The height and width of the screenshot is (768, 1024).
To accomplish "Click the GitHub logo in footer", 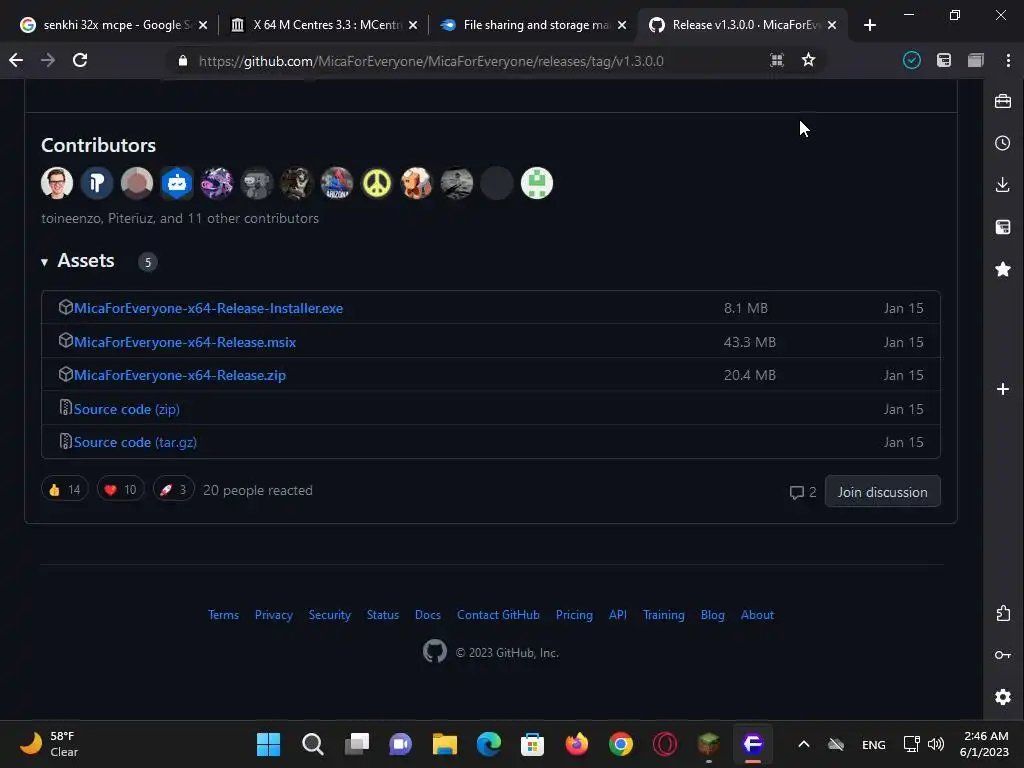I will (435, 651).
